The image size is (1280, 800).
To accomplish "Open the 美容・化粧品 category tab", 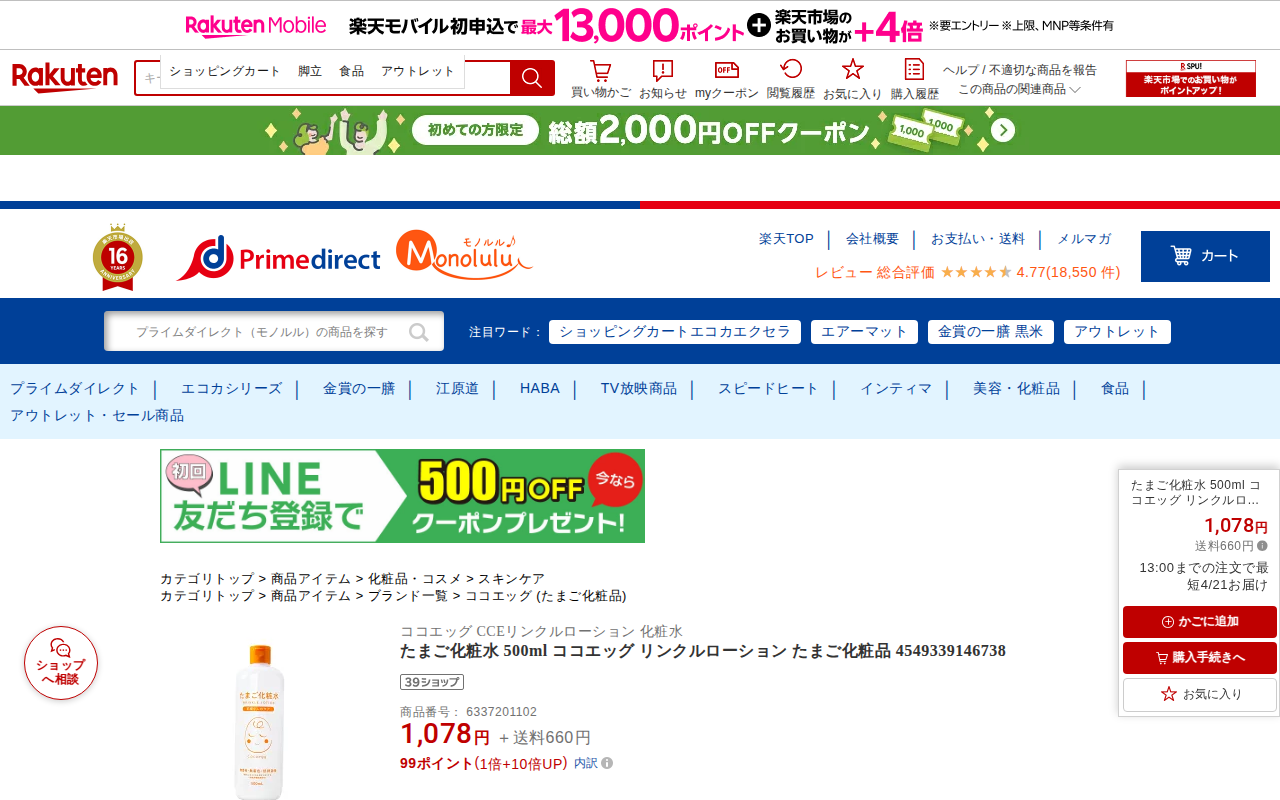I will tap(1016, 389).
